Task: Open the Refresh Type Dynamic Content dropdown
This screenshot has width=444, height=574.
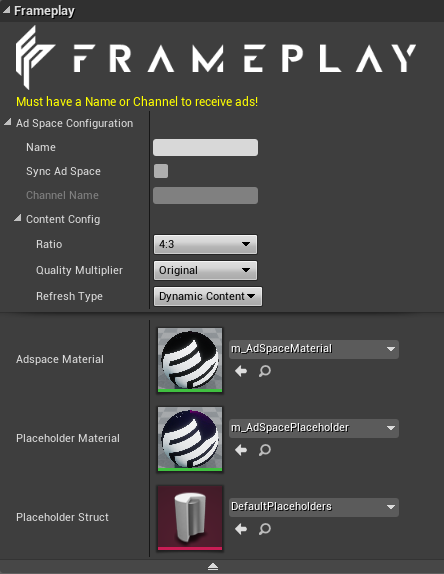Action: tap(208, 296)
